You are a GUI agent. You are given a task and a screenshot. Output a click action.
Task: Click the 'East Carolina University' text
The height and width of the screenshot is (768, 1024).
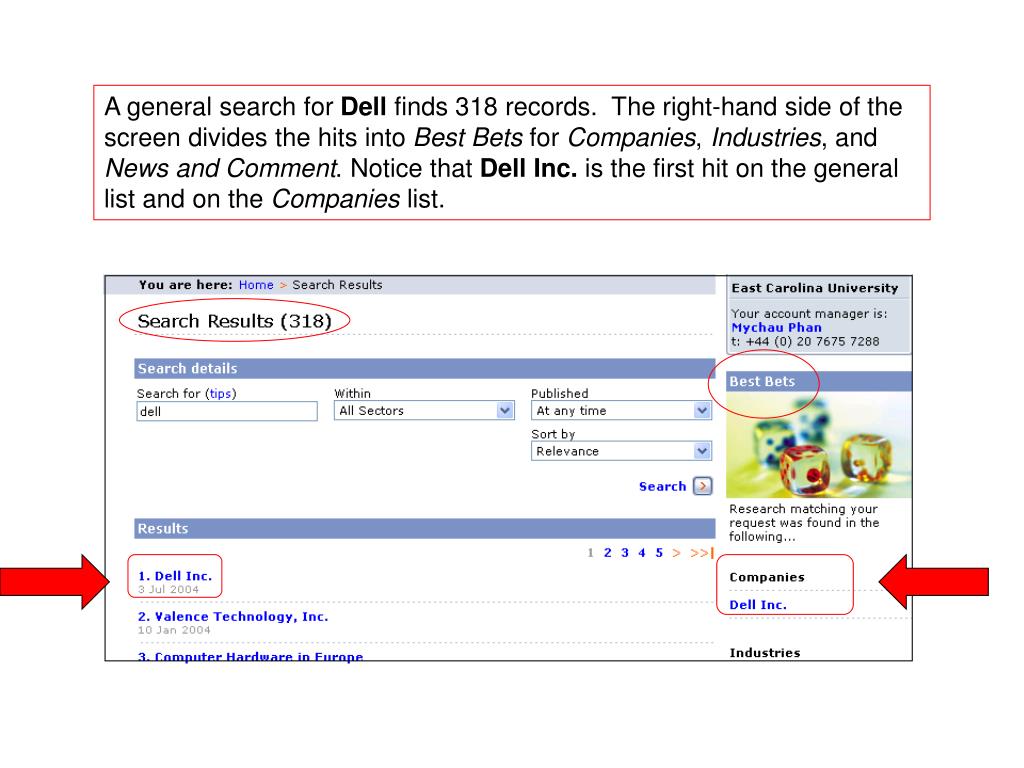coord(814,288)
